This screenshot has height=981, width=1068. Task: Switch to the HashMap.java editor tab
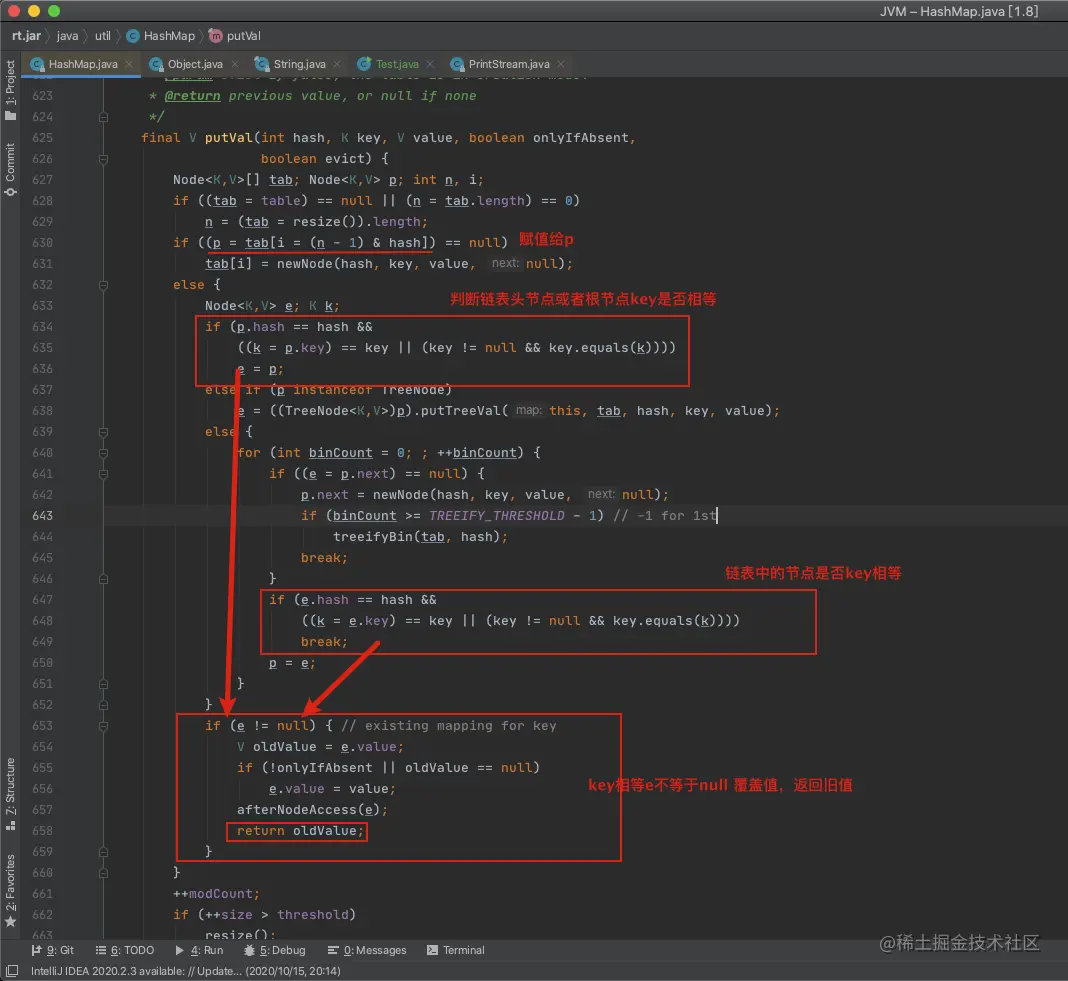(x=82, y=64)
